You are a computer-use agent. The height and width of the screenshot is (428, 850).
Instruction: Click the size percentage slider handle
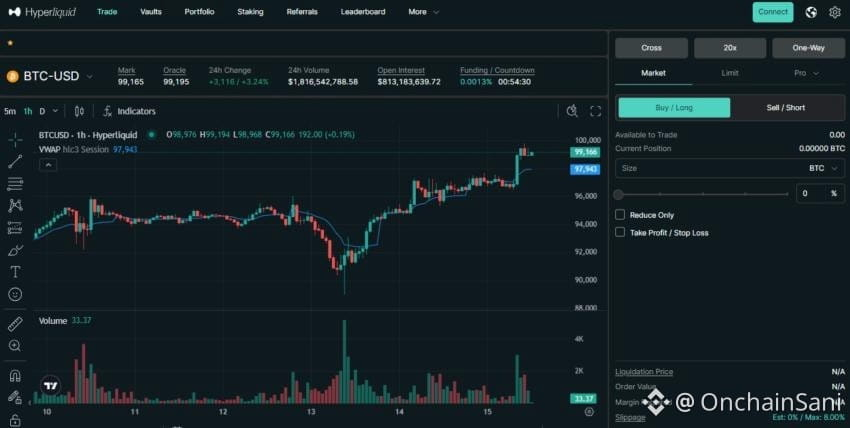pos(618,194)
